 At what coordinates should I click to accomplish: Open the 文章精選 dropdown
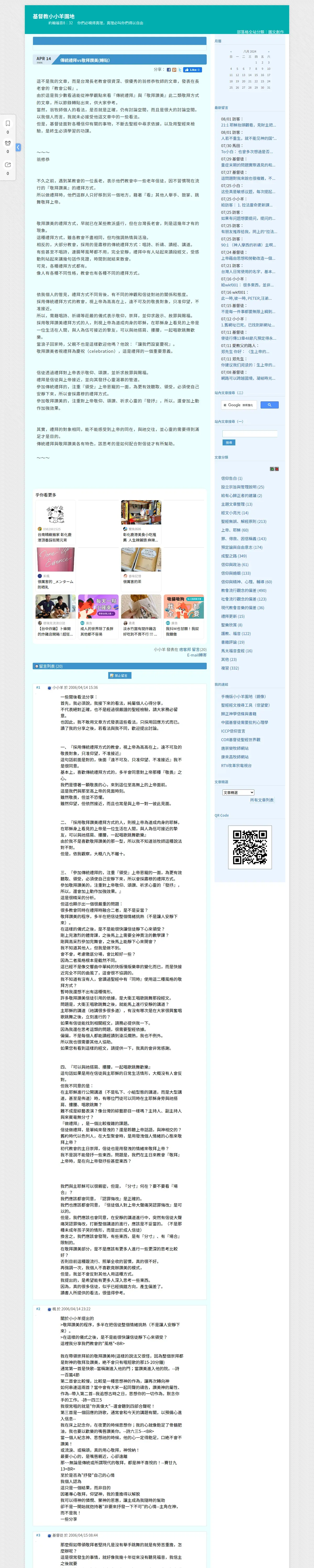(x=238, y=793)
